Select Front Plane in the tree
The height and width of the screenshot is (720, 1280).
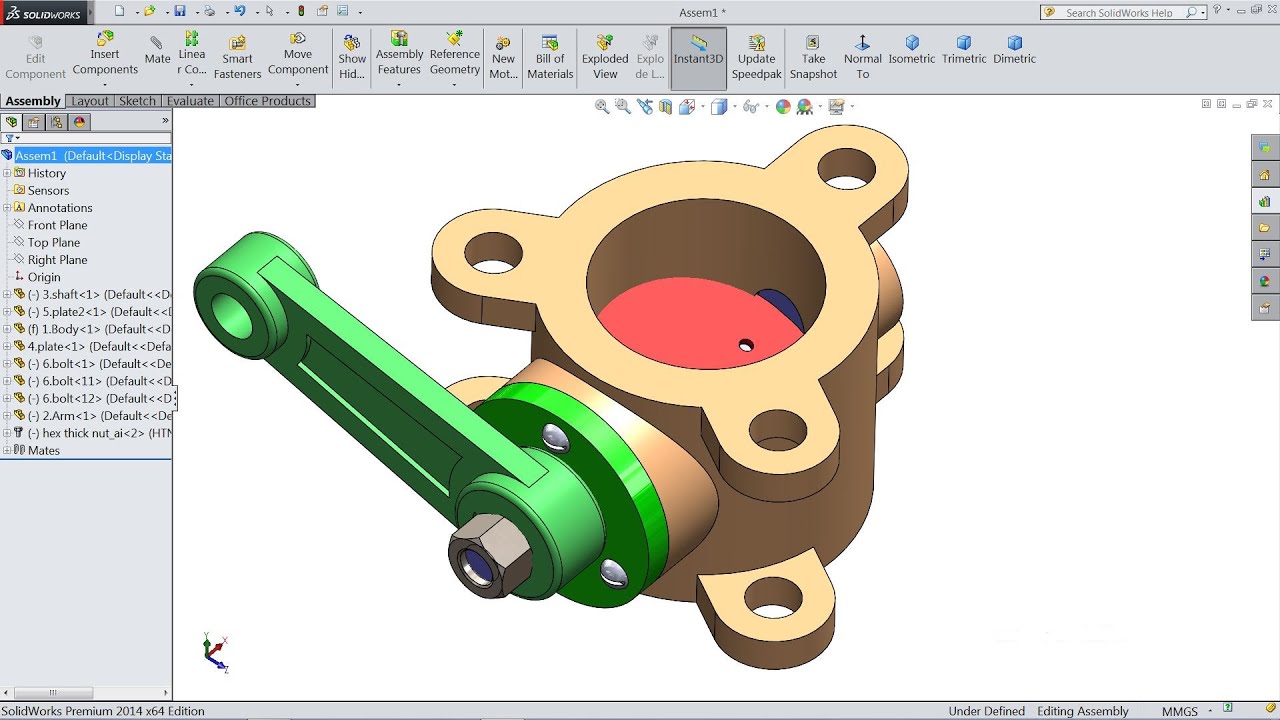pos(57,225)
